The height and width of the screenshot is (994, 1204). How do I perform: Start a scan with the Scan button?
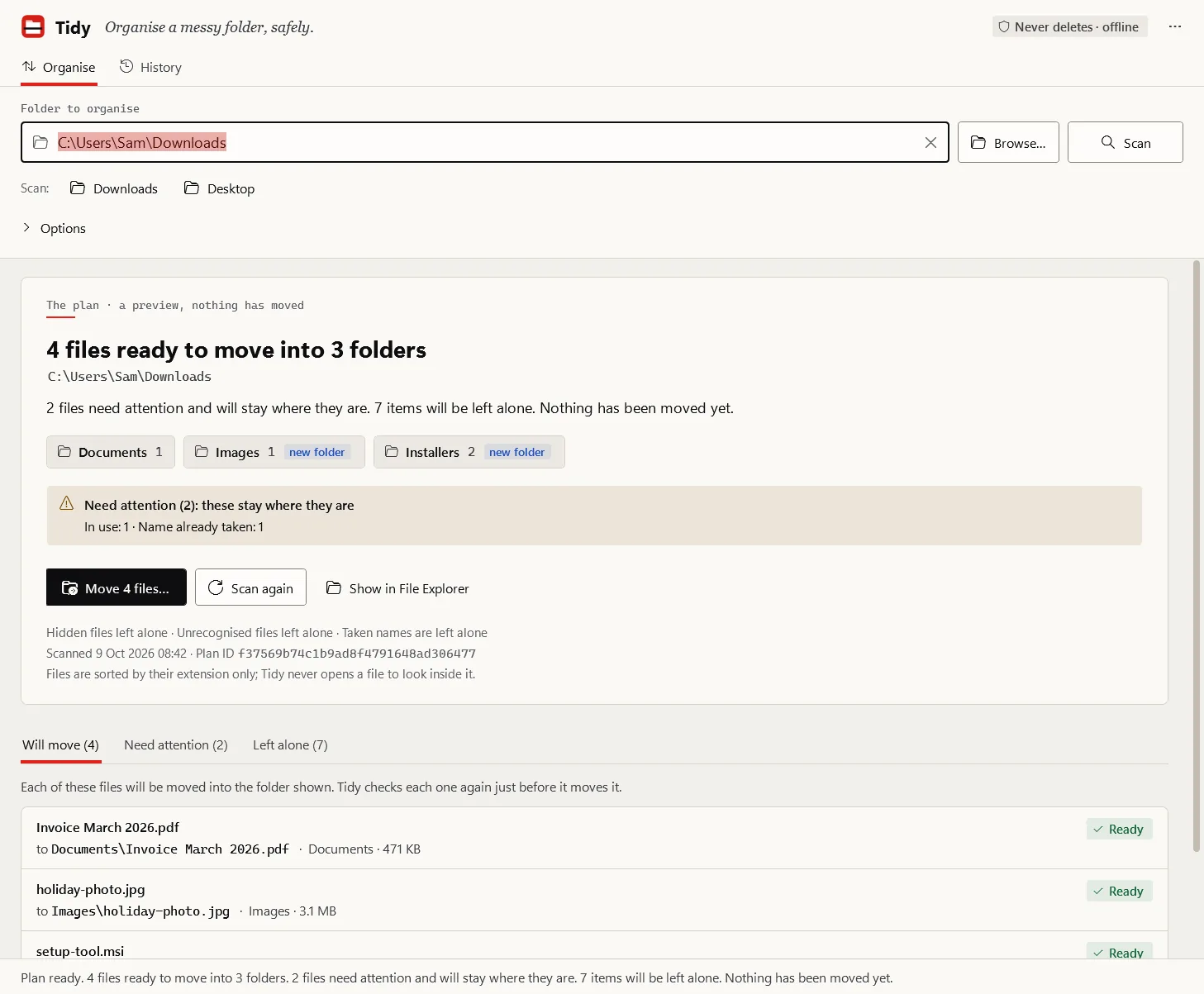(x=1125, y=143)
